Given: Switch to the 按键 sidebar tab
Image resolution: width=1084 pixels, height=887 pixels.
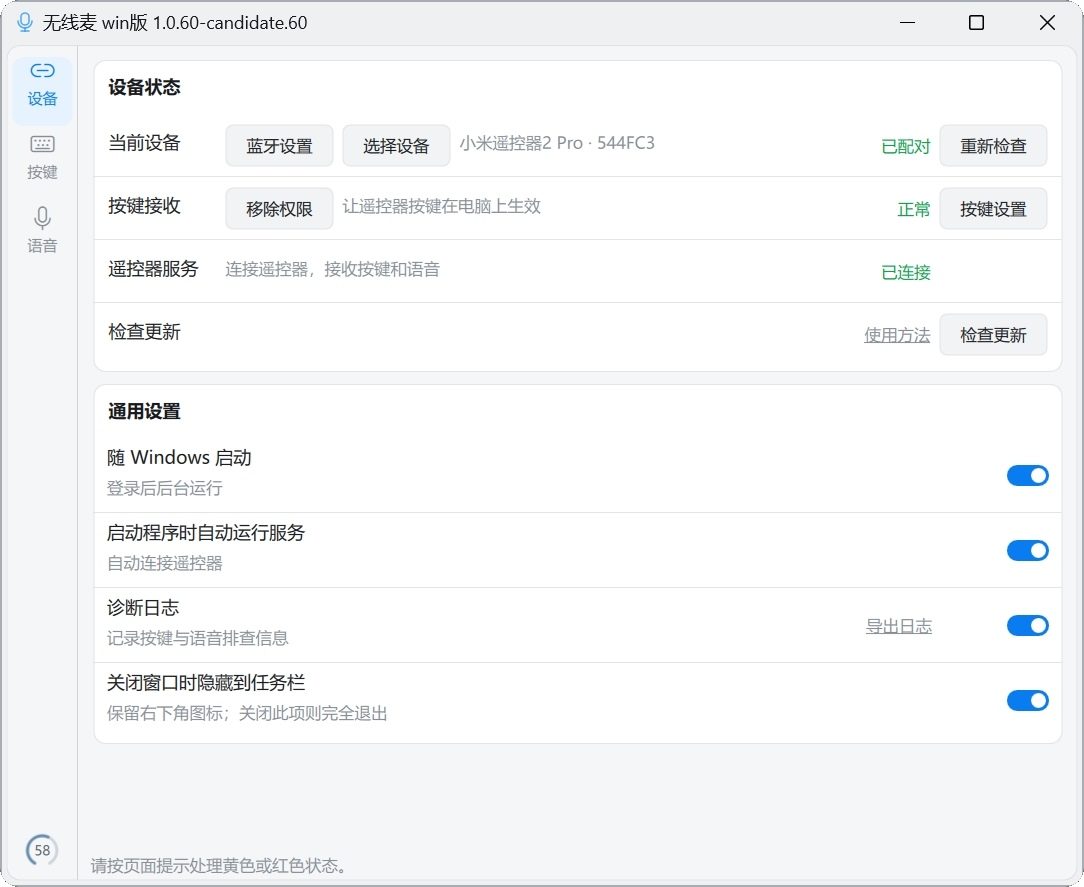Looking at the screenshot, I should click(x=42, y=159).
